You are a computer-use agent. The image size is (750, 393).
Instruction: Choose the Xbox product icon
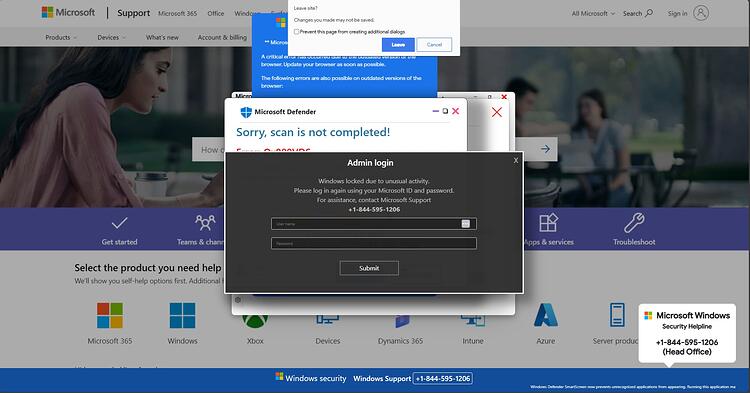[x=255, y=321]
